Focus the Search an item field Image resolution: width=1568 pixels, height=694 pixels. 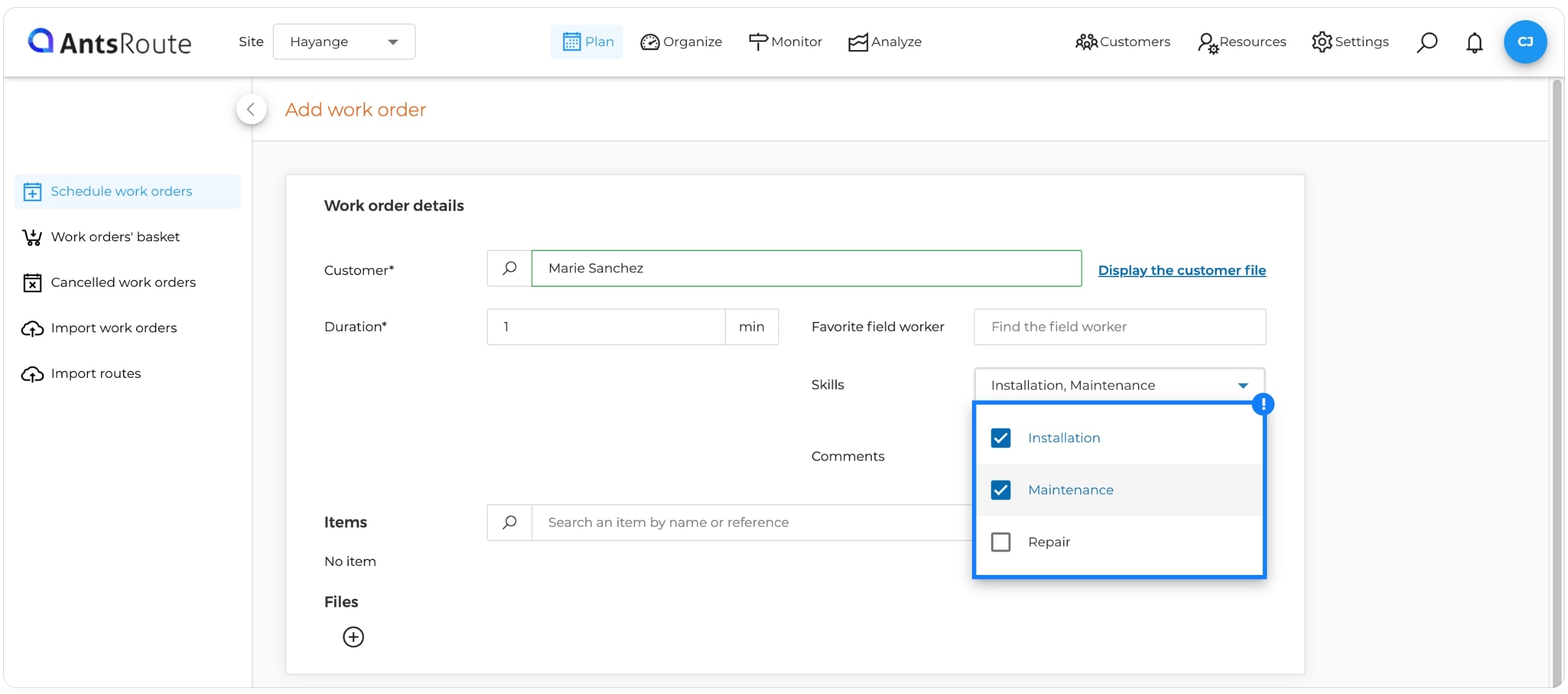point(752,522)
